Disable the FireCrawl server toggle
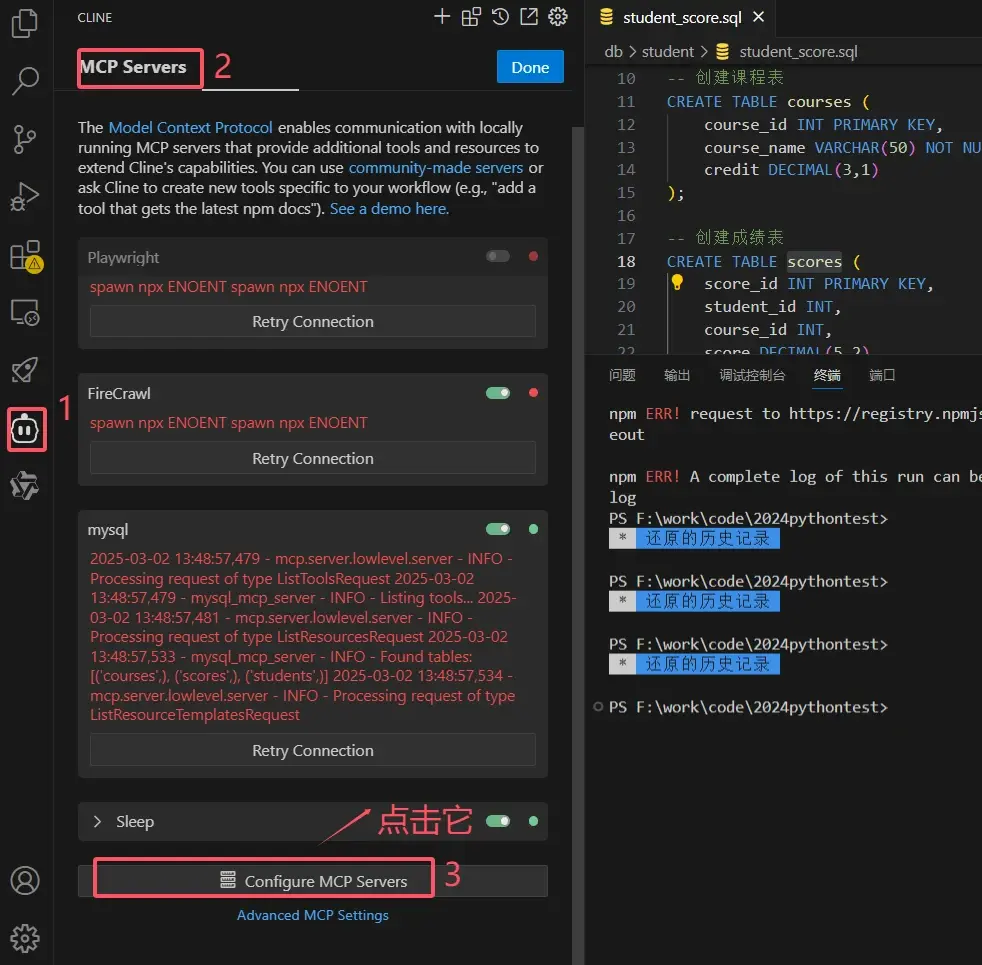 click(x=497, y=393)
